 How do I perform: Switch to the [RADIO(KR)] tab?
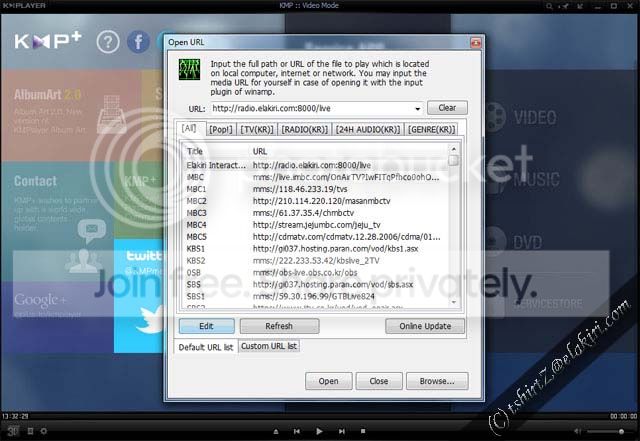304,129
